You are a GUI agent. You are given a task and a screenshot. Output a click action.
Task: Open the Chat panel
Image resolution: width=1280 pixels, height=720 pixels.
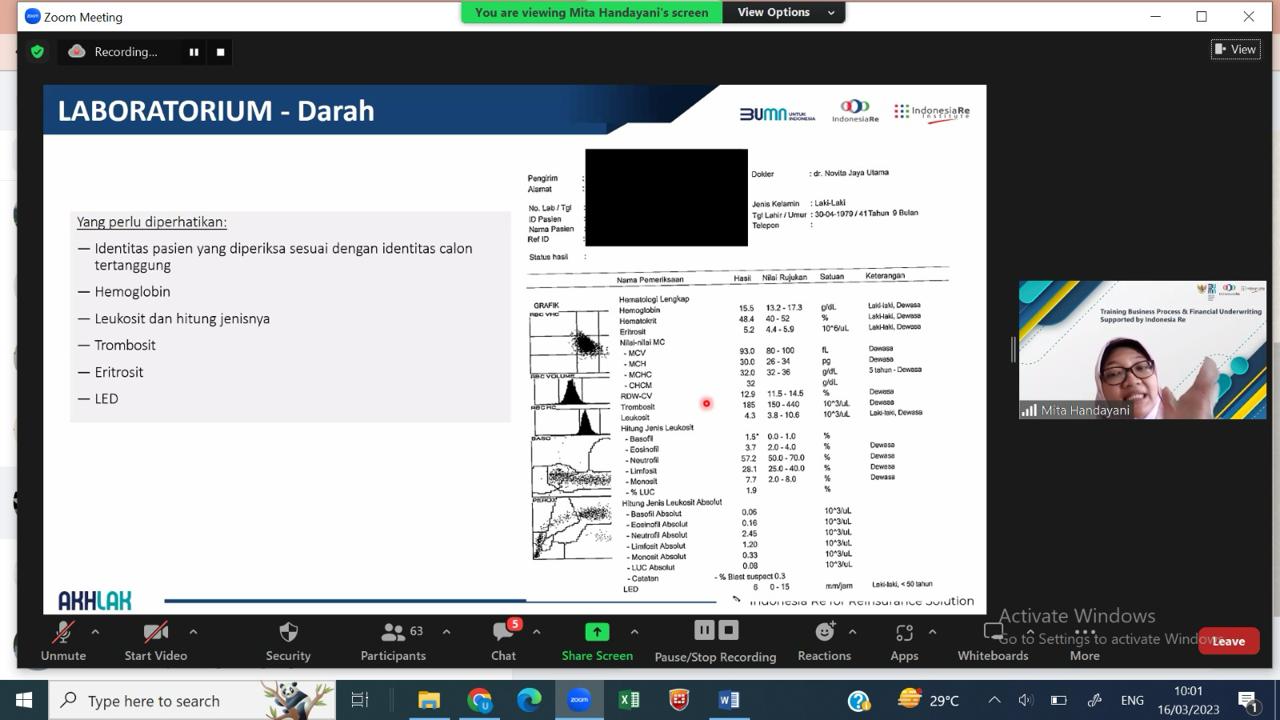click(503, 641)
